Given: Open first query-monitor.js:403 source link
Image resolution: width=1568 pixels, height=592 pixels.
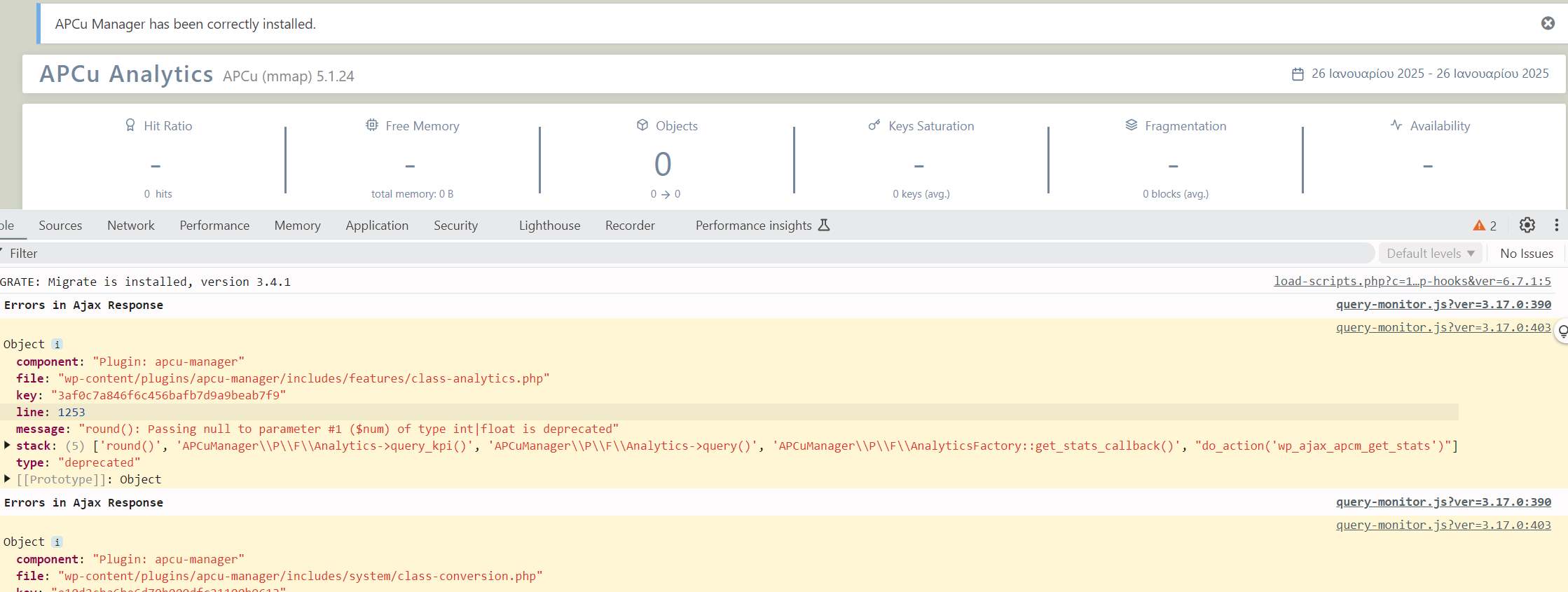Looking at the screenshot, I should [x=1443, y=327].
